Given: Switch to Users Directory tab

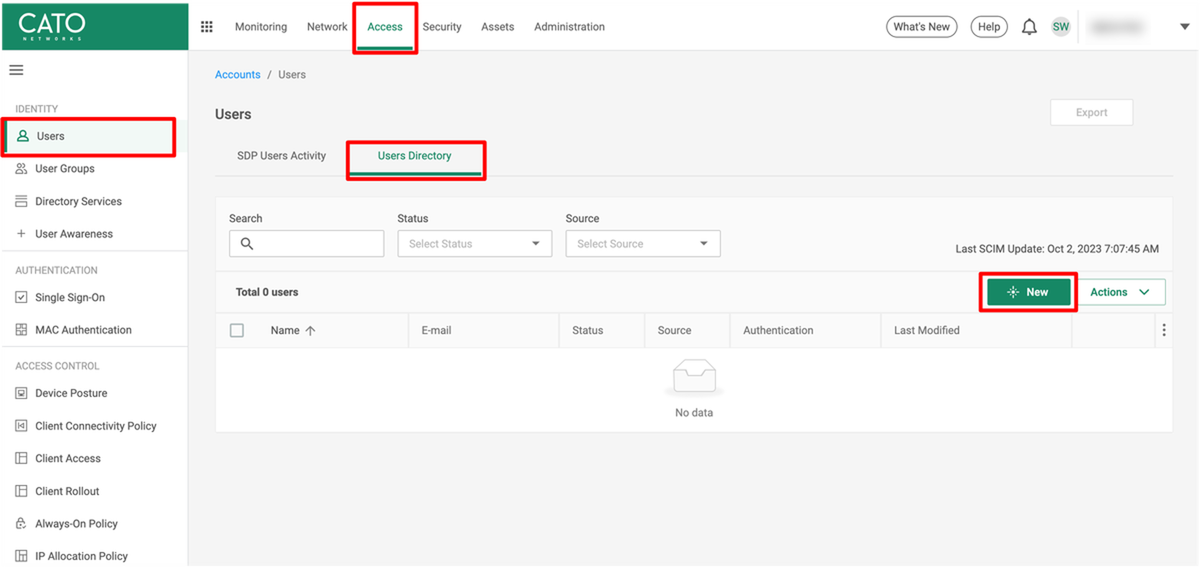Looking at the screenshot, I should [415, 156].
